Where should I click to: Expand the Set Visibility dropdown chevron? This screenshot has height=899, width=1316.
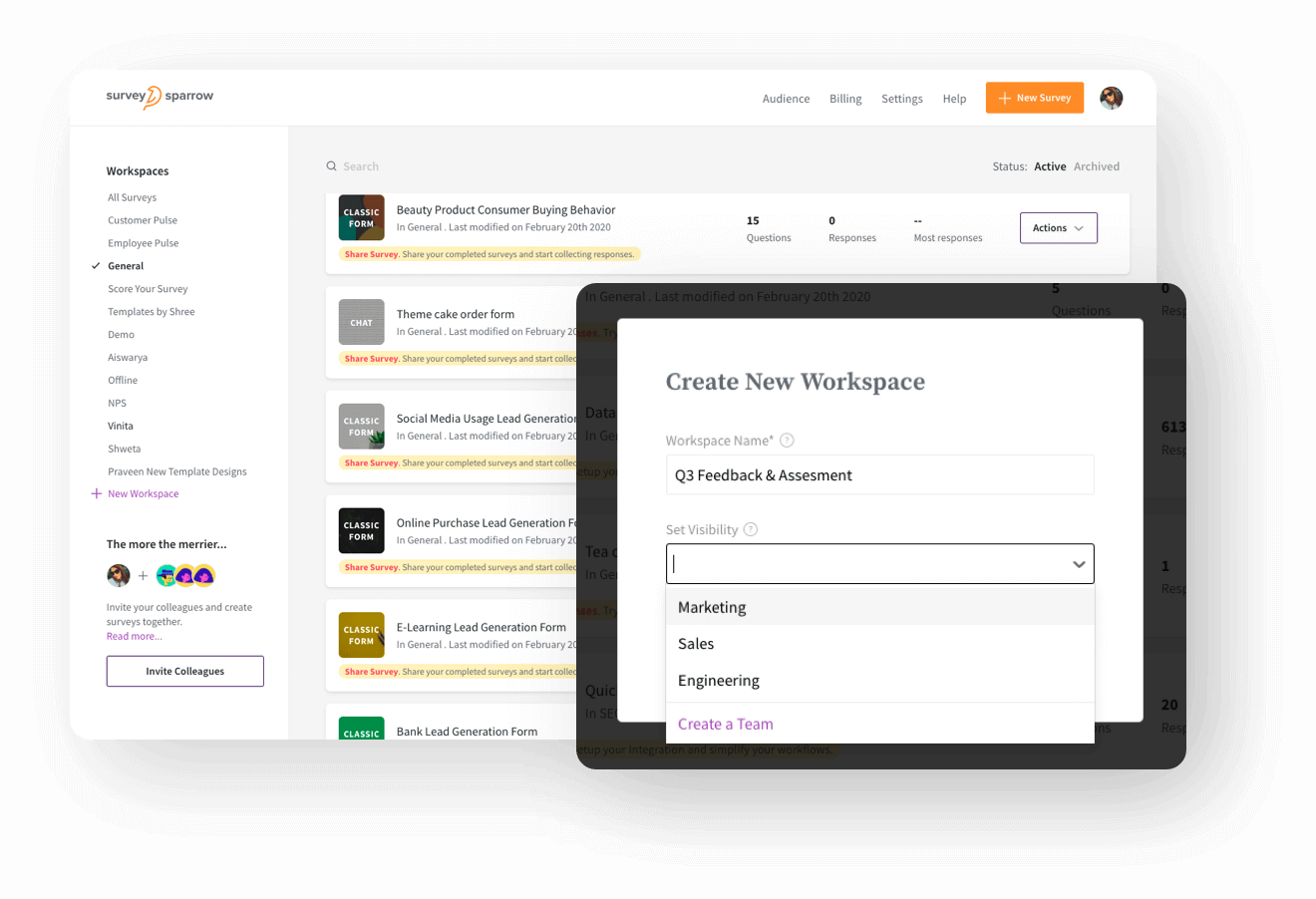tap(1079, 564)
